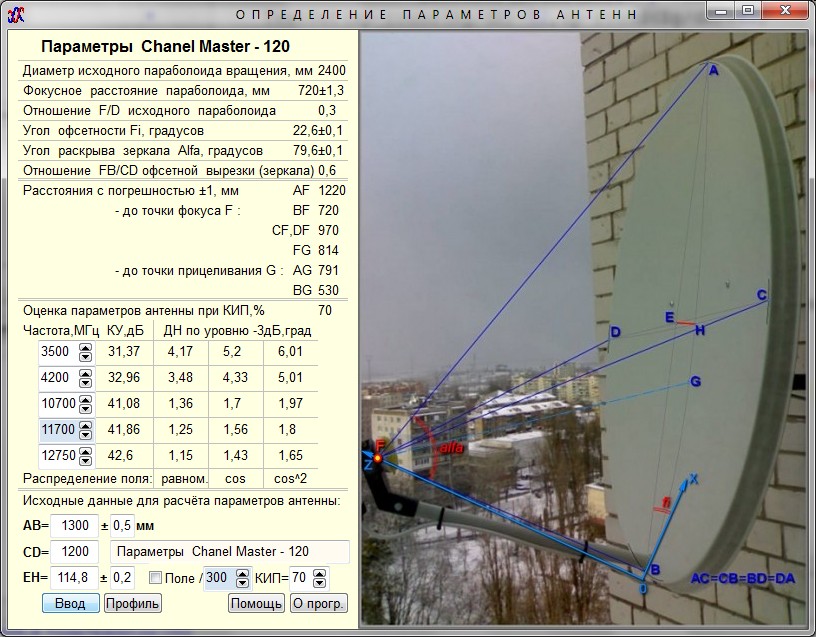Click the red alfa angle label

pos(451,448)
